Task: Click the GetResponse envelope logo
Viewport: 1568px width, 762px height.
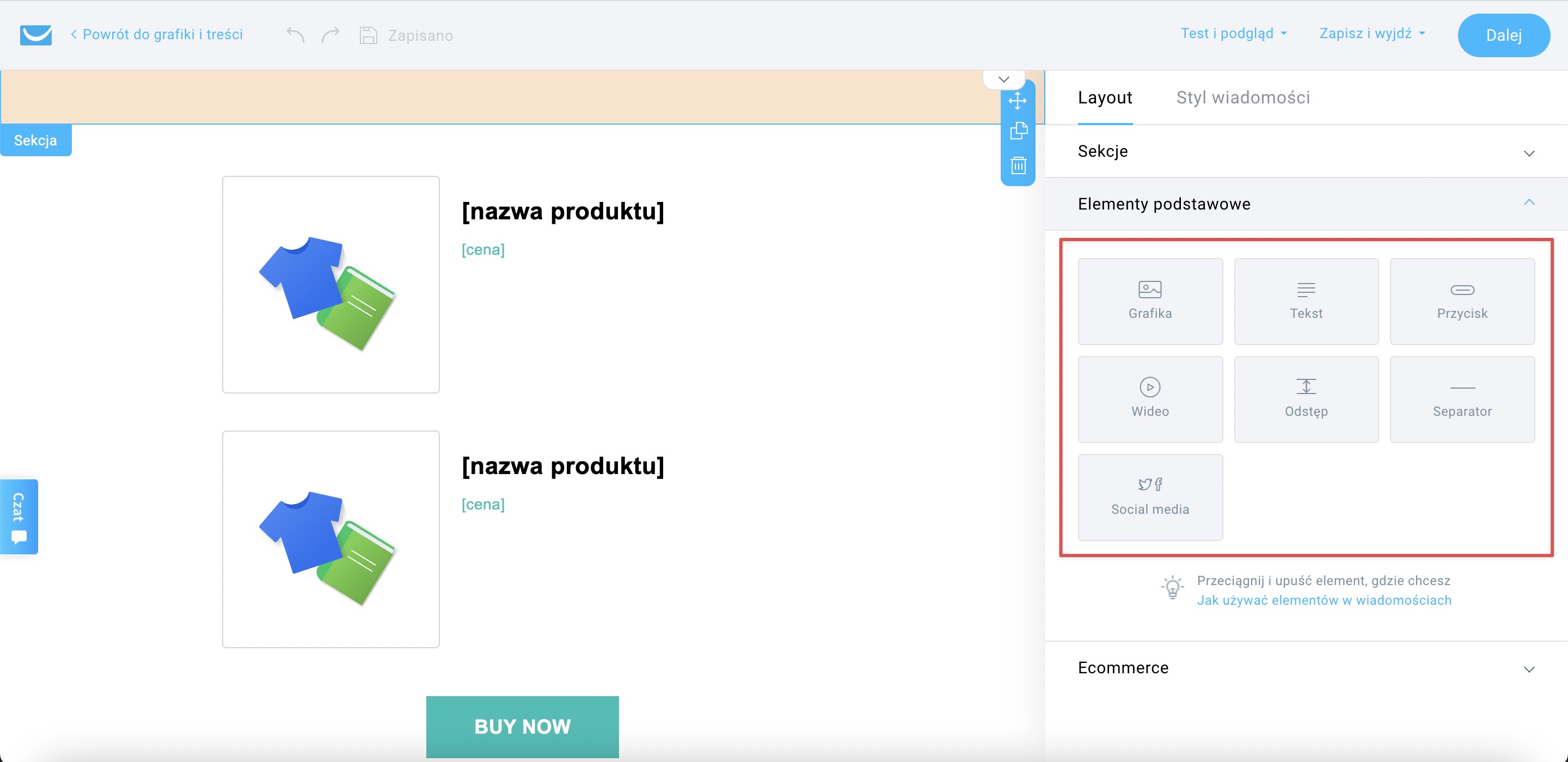Action: (35, 35)
